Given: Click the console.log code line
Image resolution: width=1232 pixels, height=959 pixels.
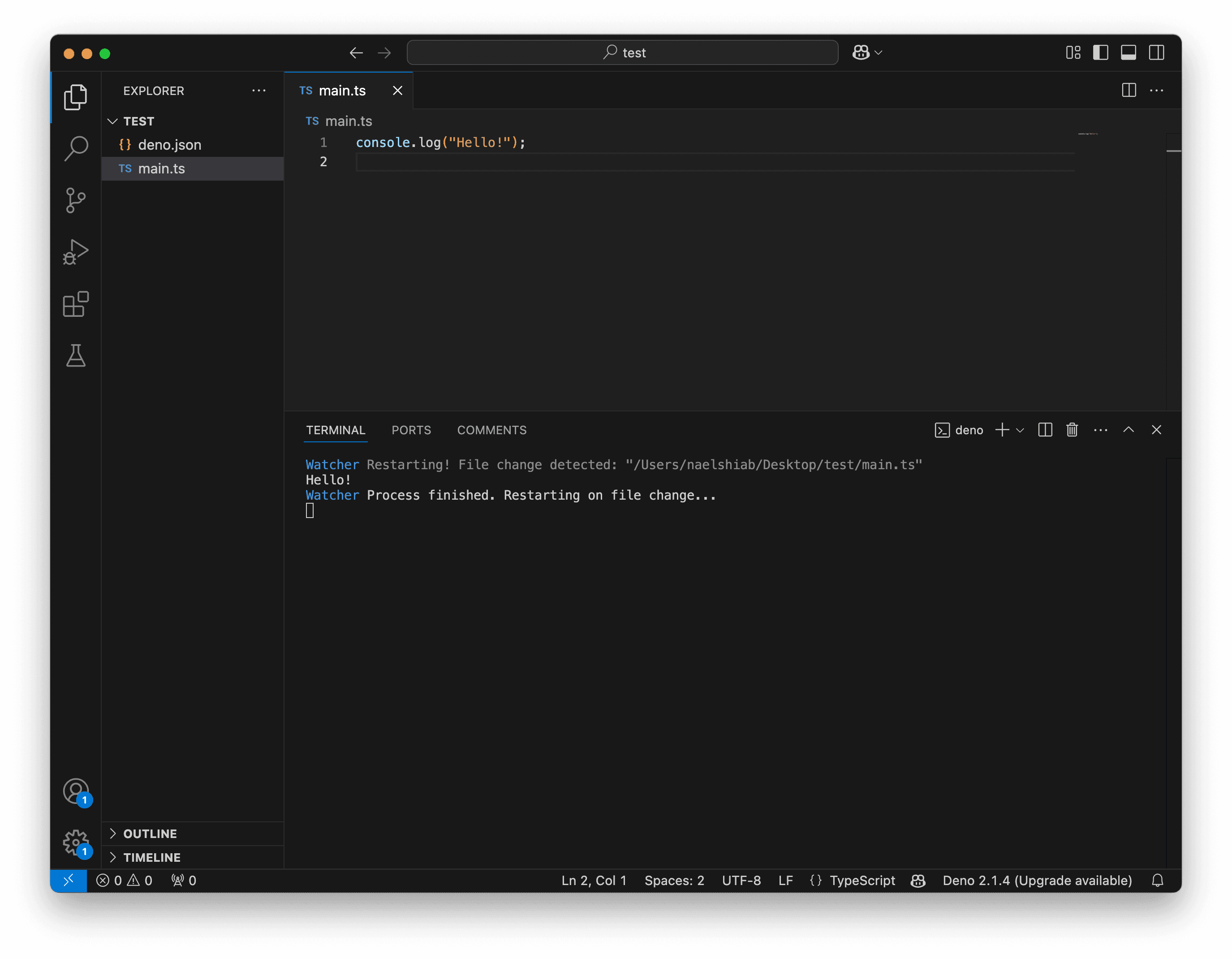Looking at the screenshot, I should 440,142.
